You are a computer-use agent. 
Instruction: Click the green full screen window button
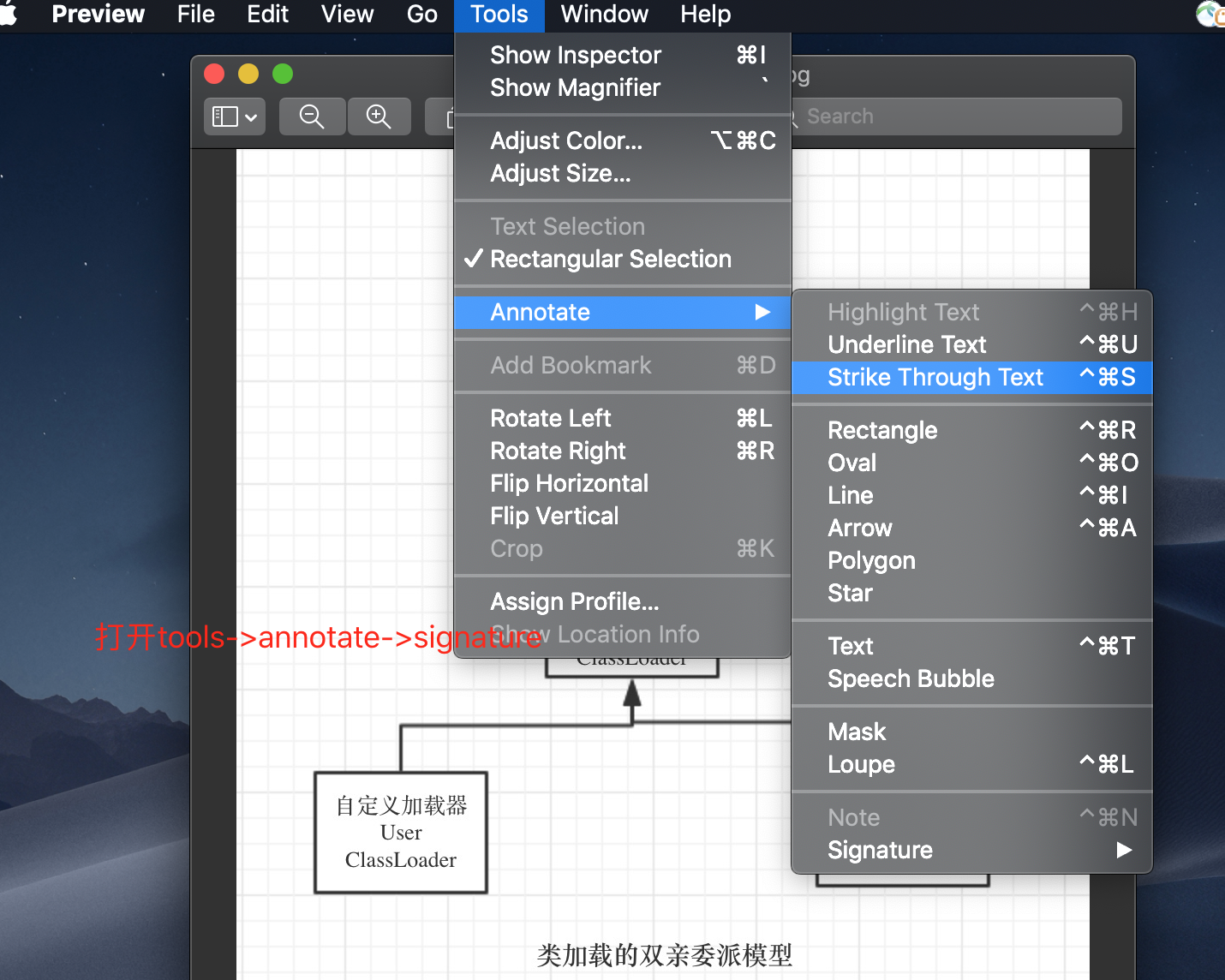tap(283, 75)
